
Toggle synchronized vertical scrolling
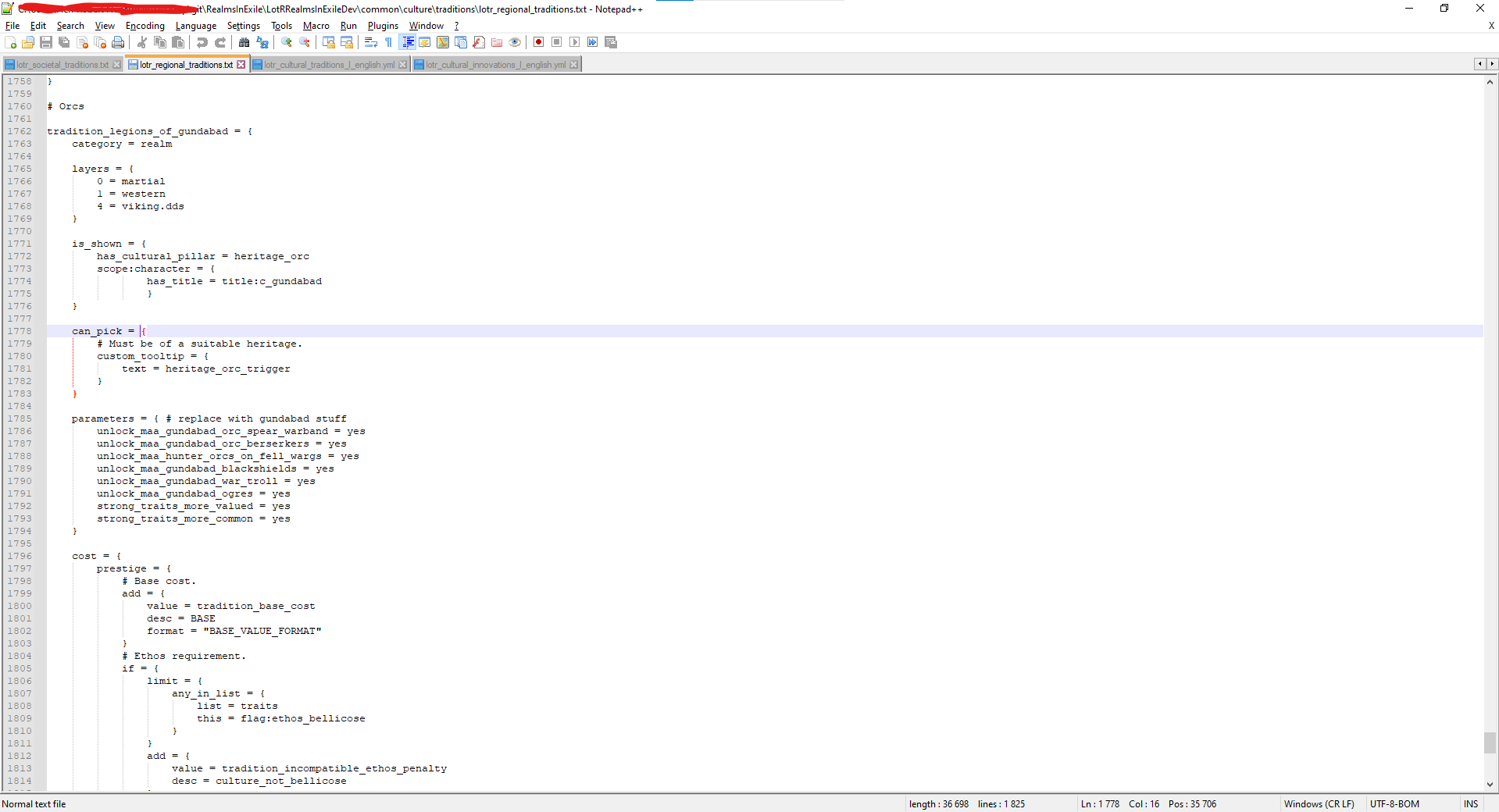(x=329, y=42)
